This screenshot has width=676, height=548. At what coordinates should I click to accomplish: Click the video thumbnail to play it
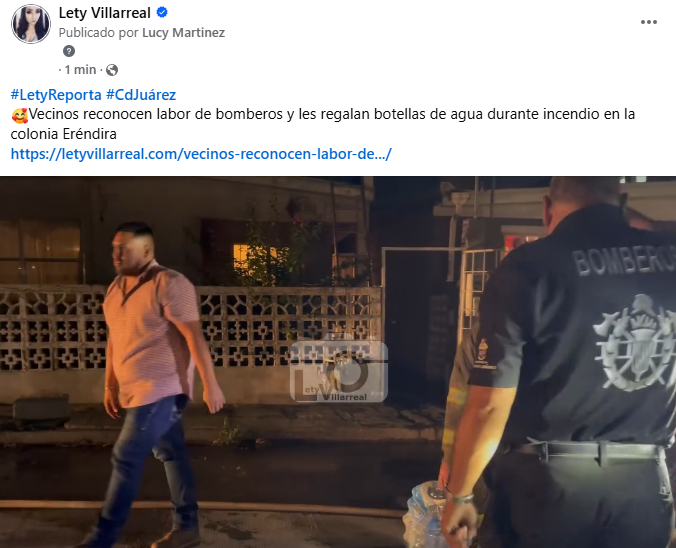pos(338,362)
